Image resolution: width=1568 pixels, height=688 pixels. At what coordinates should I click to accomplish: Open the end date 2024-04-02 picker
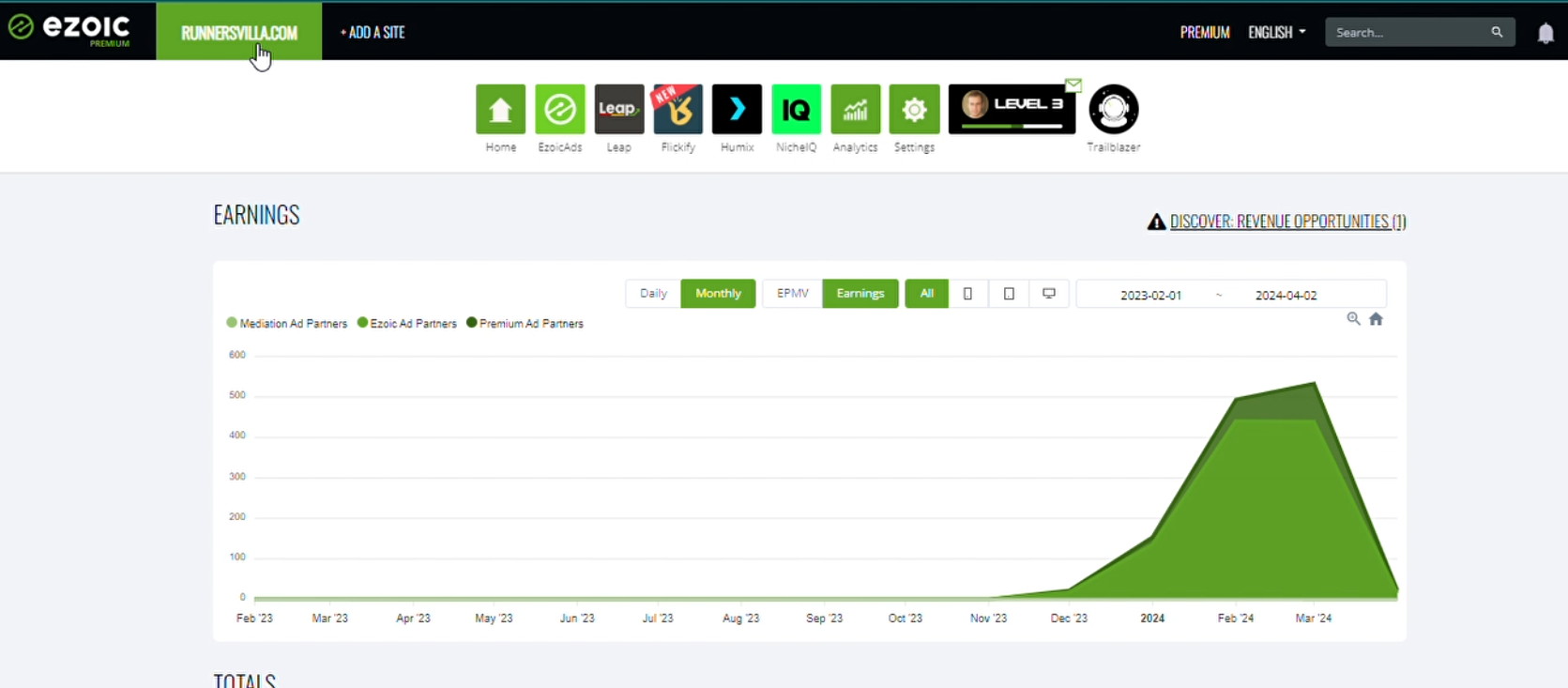click(1286, 295)
